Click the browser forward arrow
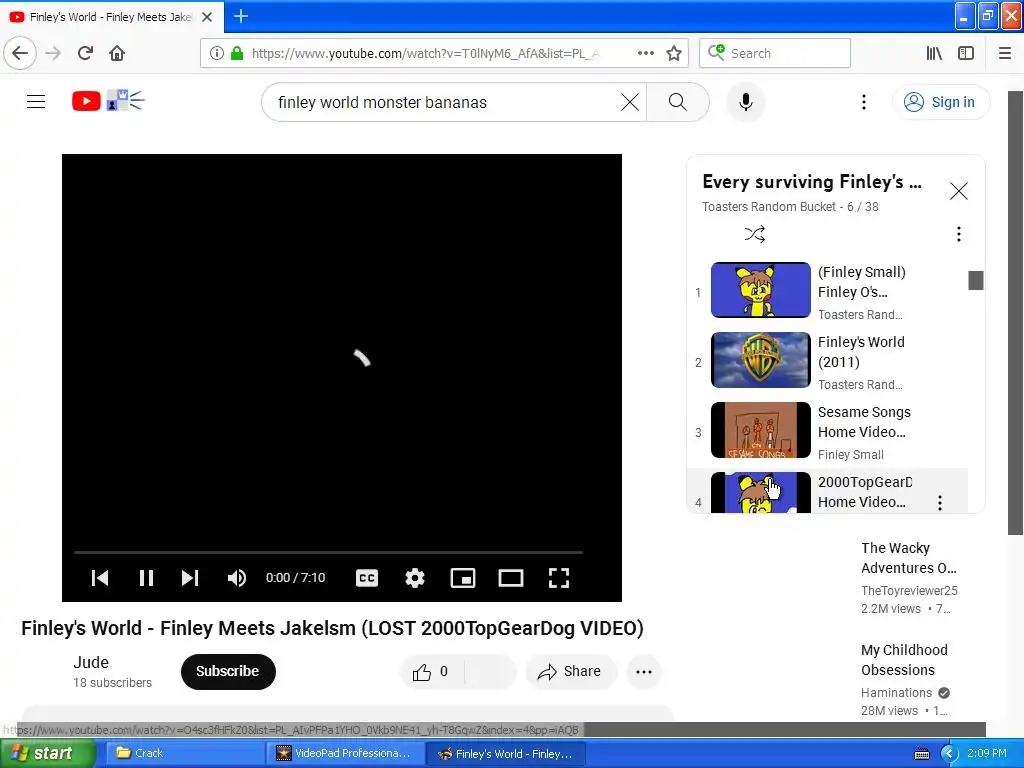Image resolution: width=1024 pixels, height=768 pixels. (54, 53)
